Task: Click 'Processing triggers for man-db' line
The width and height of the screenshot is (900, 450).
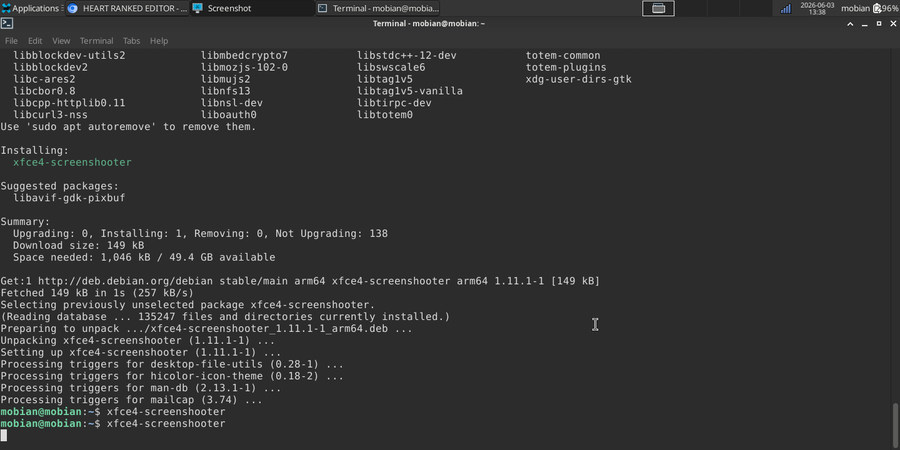Action: click(x=141, y=388)
